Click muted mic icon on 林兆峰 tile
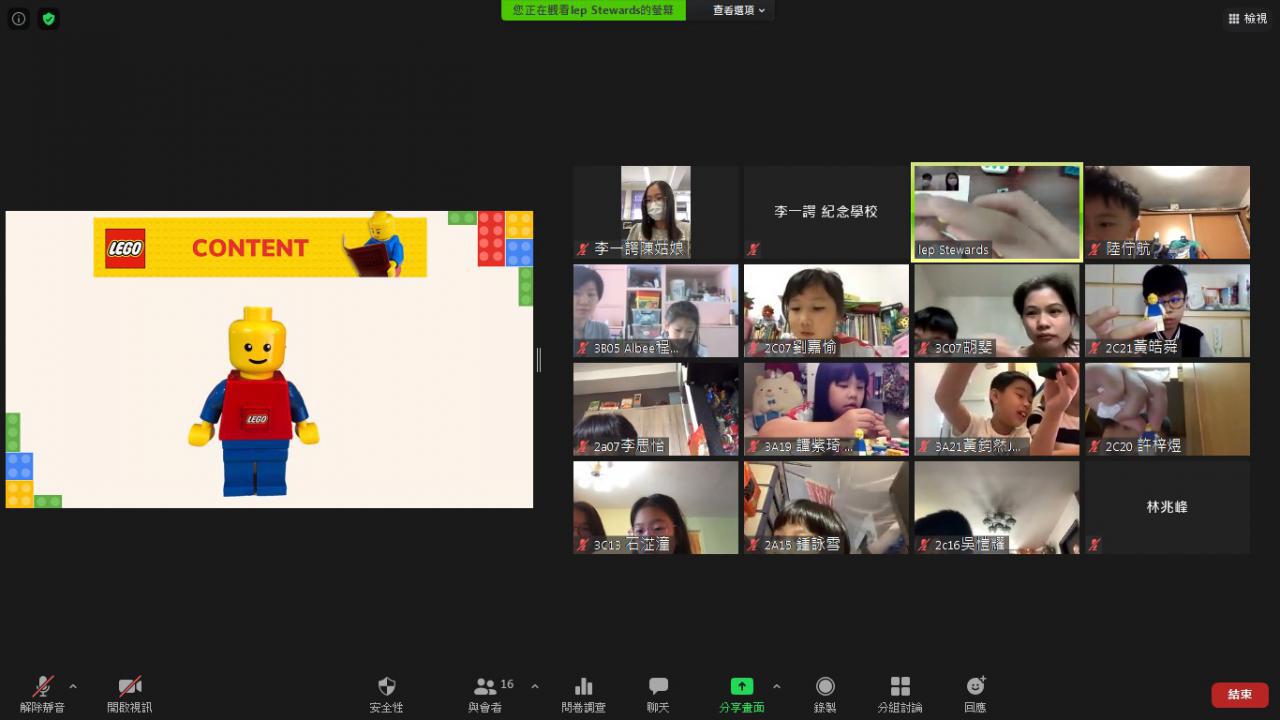Viewport: 1280px width, 720px height. [1095, 544]
